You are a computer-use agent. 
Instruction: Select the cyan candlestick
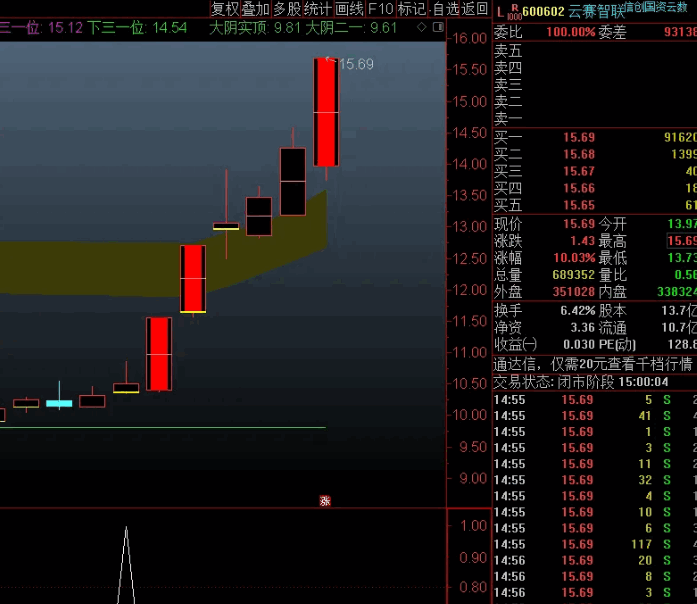pyautogui.click(x=59, y=403)
